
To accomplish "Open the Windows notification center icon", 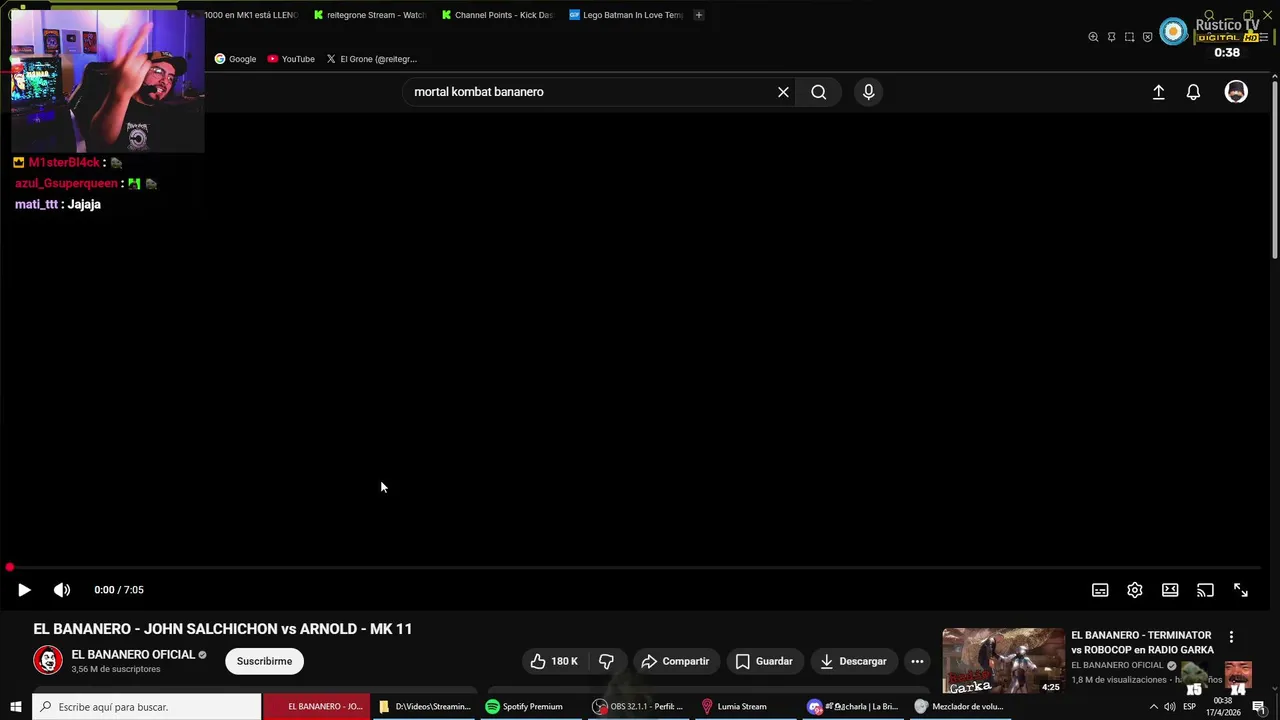I will [x=1258, y=707].
